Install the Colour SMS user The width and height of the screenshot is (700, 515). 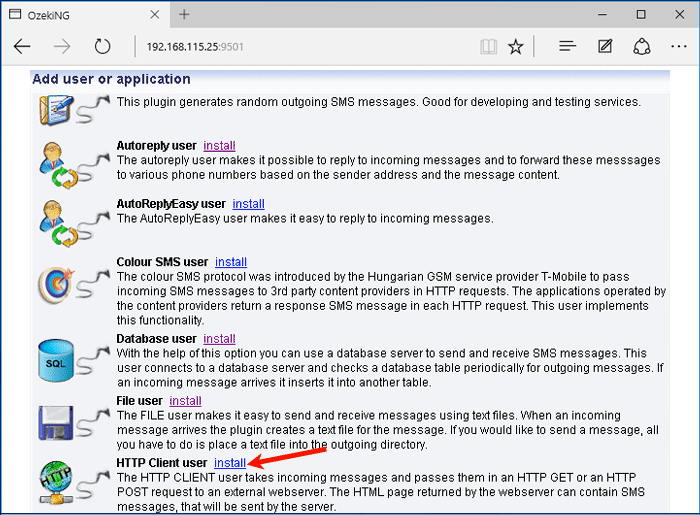tap(231, 262)
